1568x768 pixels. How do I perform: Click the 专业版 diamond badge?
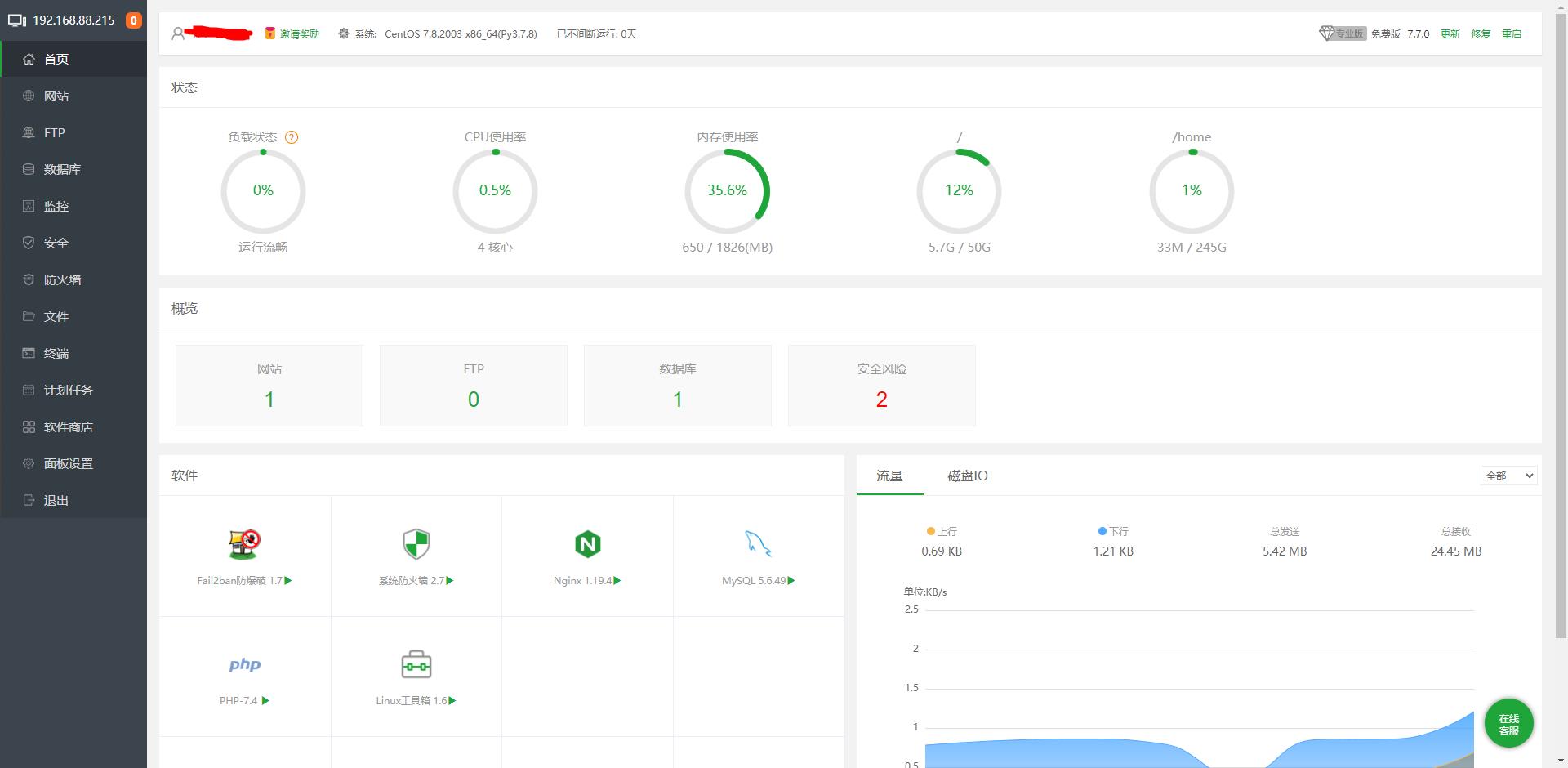pos(1343,33)
